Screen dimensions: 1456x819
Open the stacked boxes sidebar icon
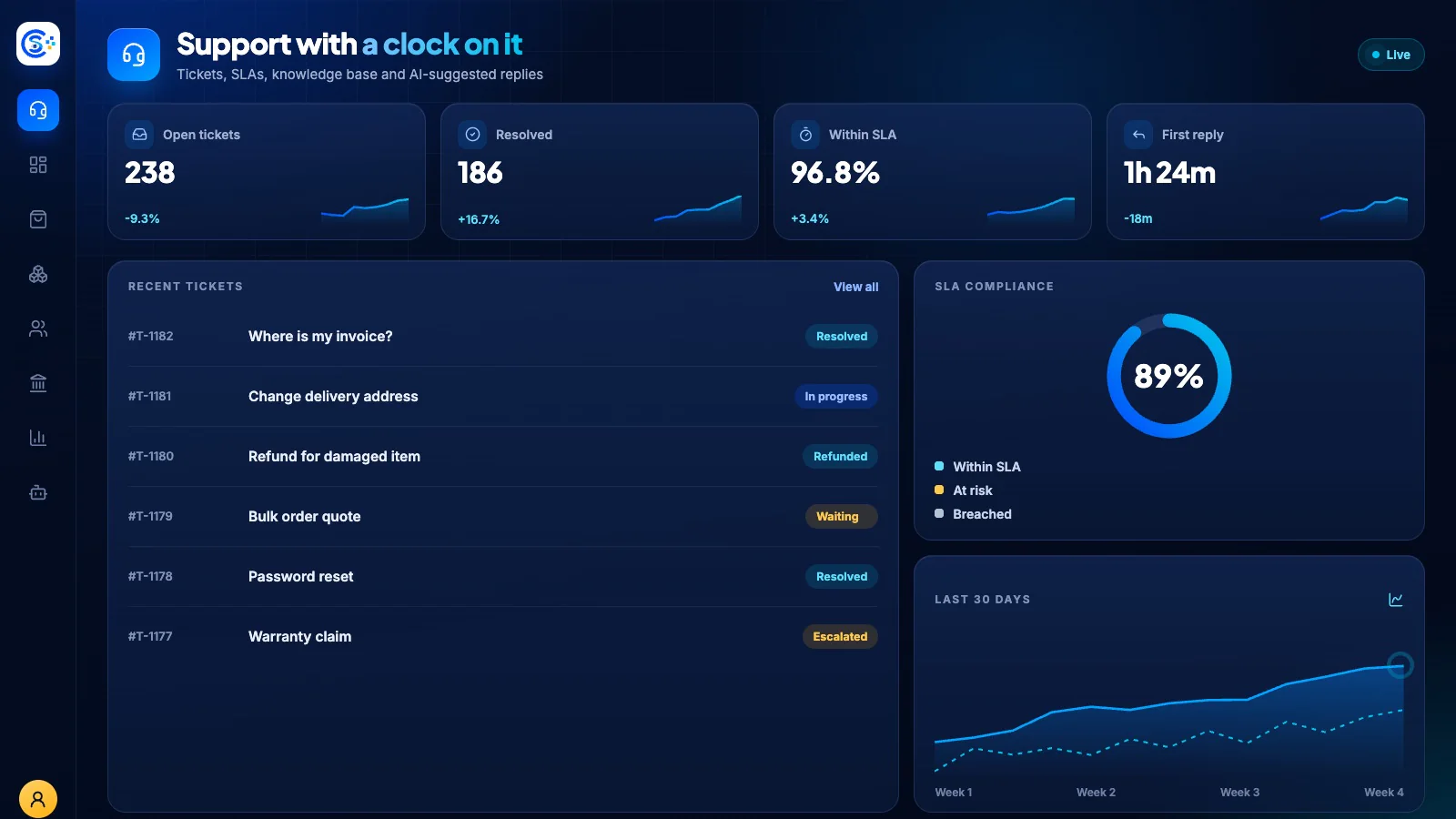pyautogui.click(x=38, y=274)
